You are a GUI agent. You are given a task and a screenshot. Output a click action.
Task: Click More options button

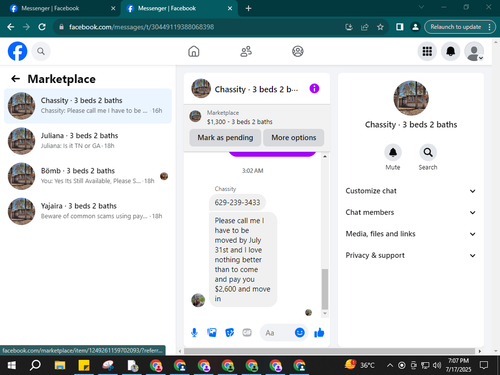294,138
